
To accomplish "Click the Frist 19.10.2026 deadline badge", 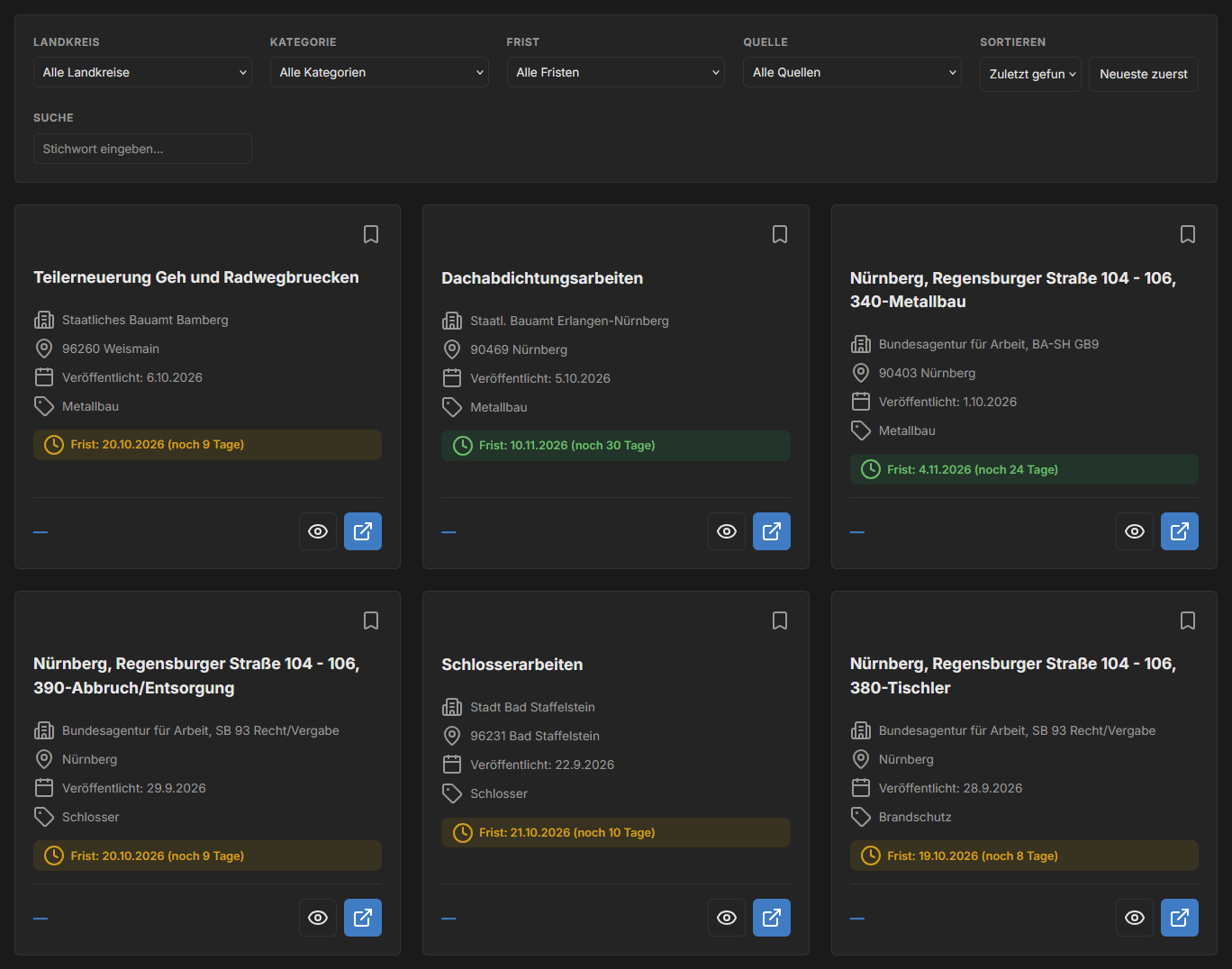I will tap(1024, 856).
